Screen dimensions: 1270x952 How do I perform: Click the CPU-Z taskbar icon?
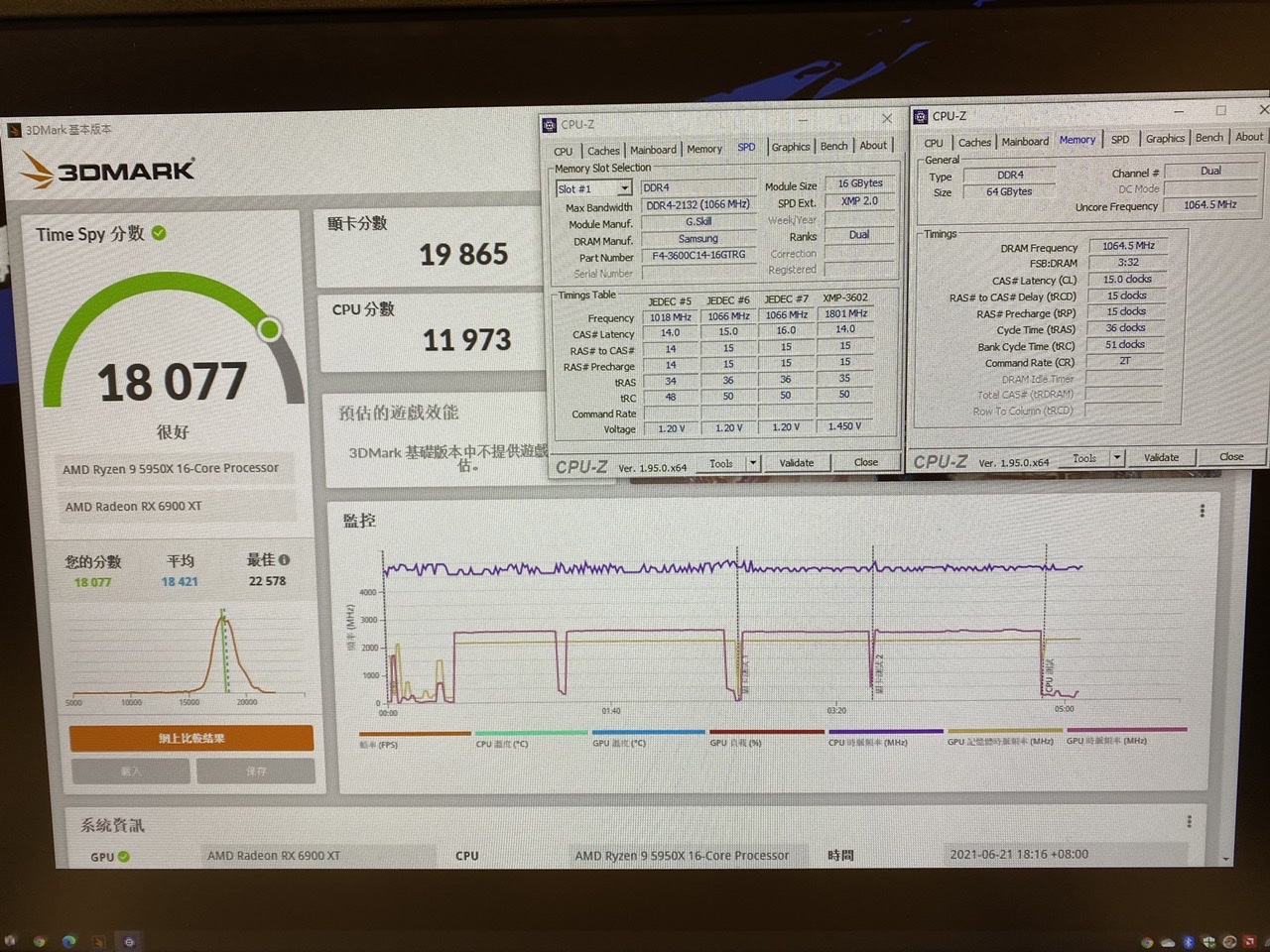129,941
